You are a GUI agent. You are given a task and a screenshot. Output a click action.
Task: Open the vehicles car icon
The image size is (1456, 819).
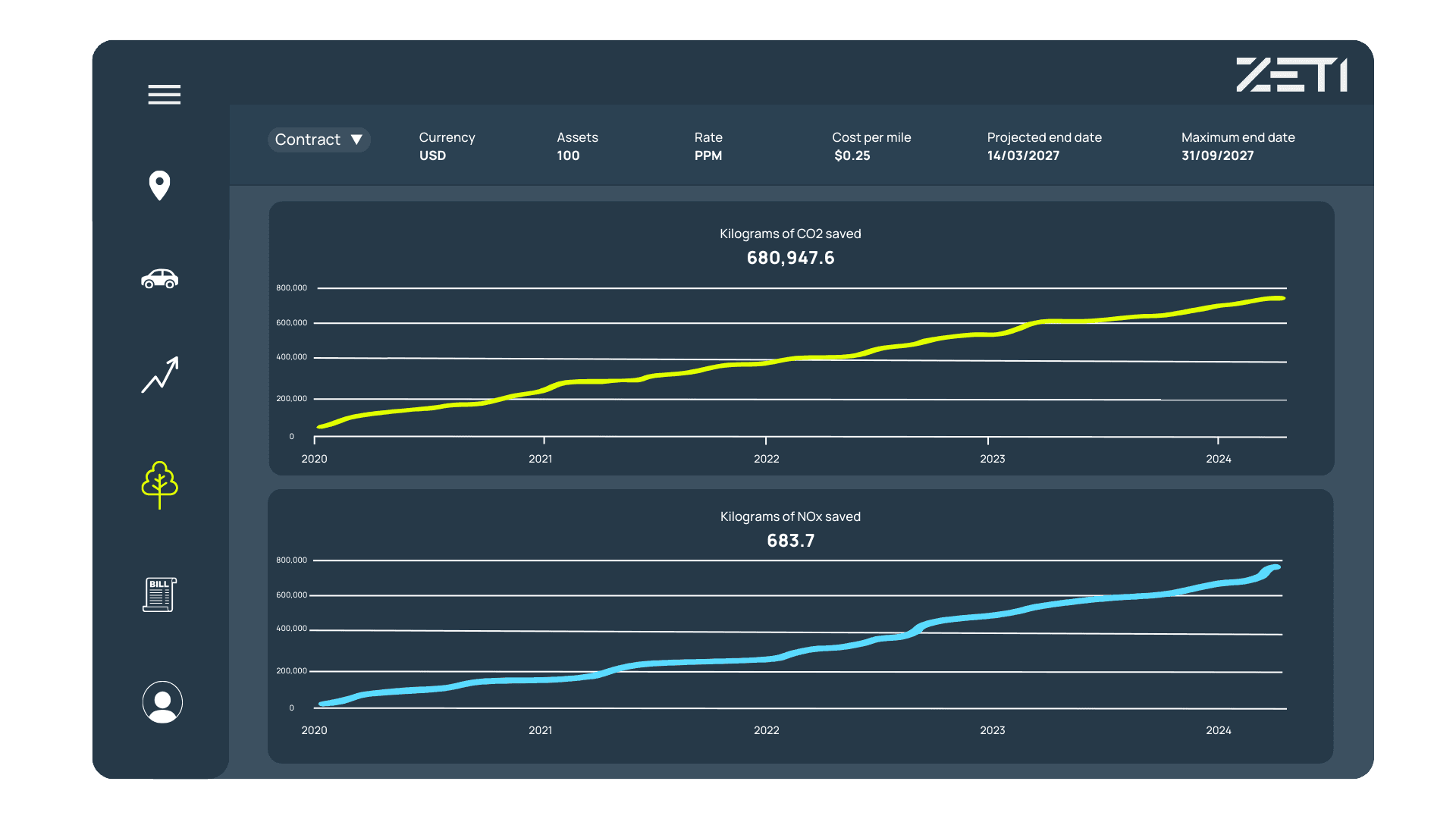point(159,279)
